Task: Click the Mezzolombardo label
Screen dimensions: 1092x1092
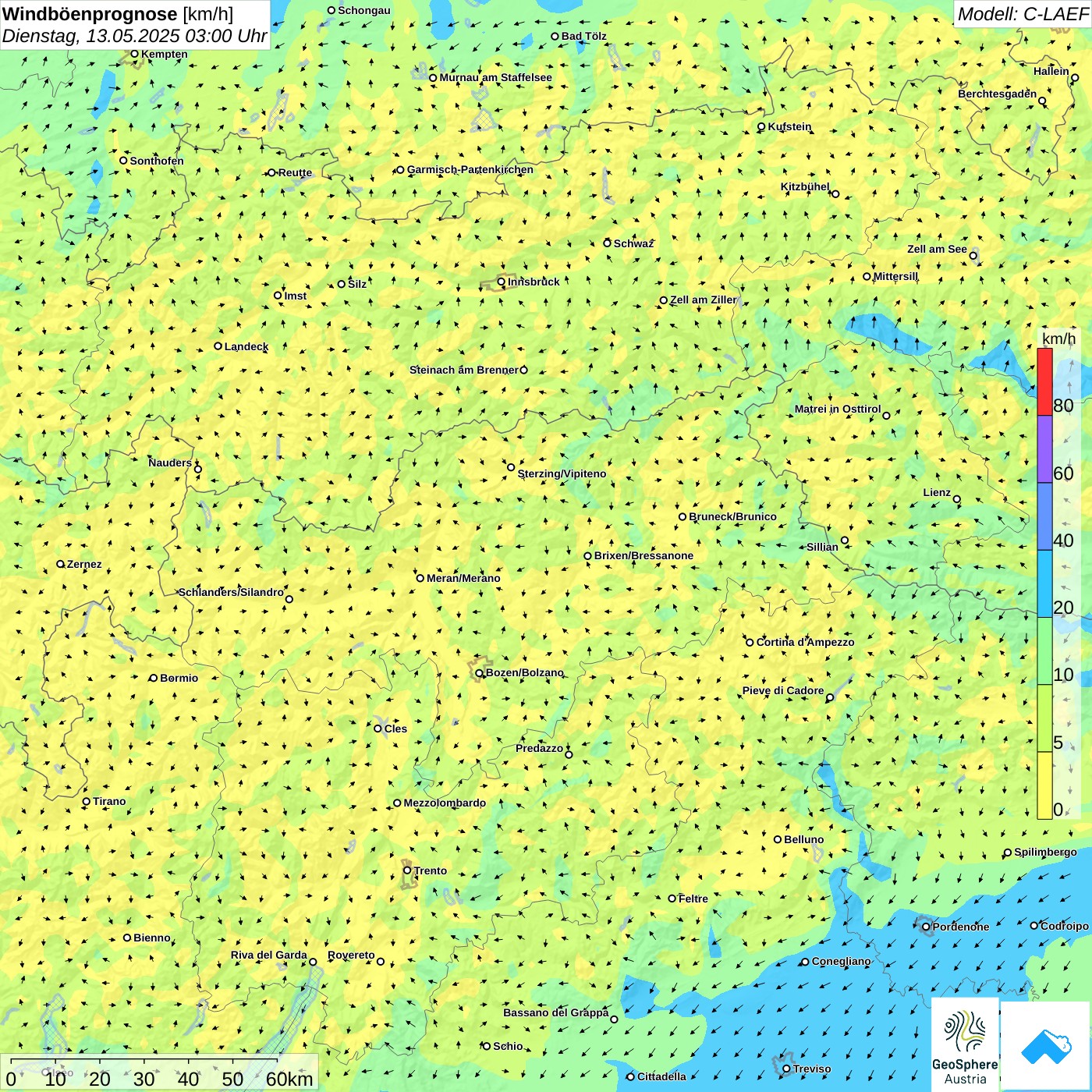Action: 445,803
